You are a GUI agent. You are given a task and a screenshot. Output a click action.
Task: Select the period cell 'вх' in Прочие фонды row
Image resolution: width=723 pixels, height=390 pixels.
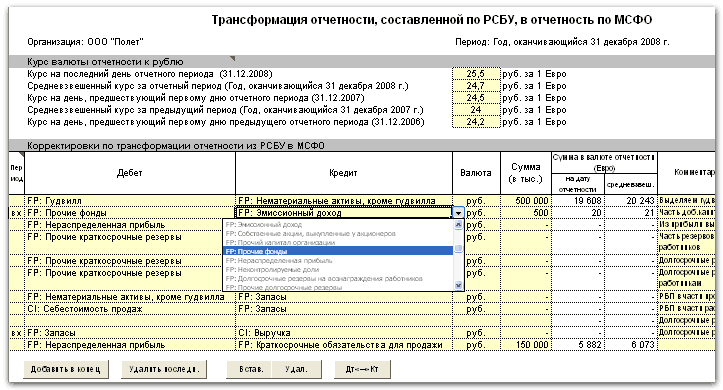(16, 213)
